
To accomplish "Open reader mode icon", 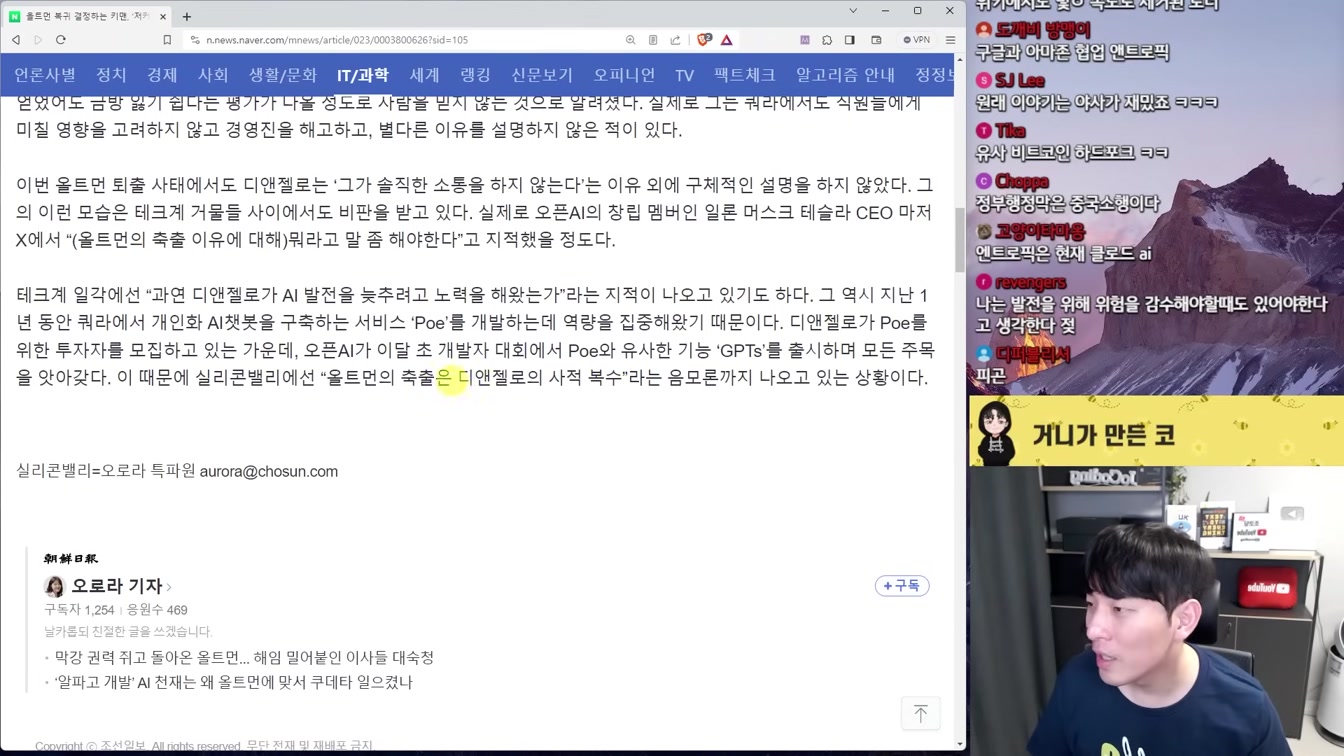I will pyautogui.click(x=653, y=40).
